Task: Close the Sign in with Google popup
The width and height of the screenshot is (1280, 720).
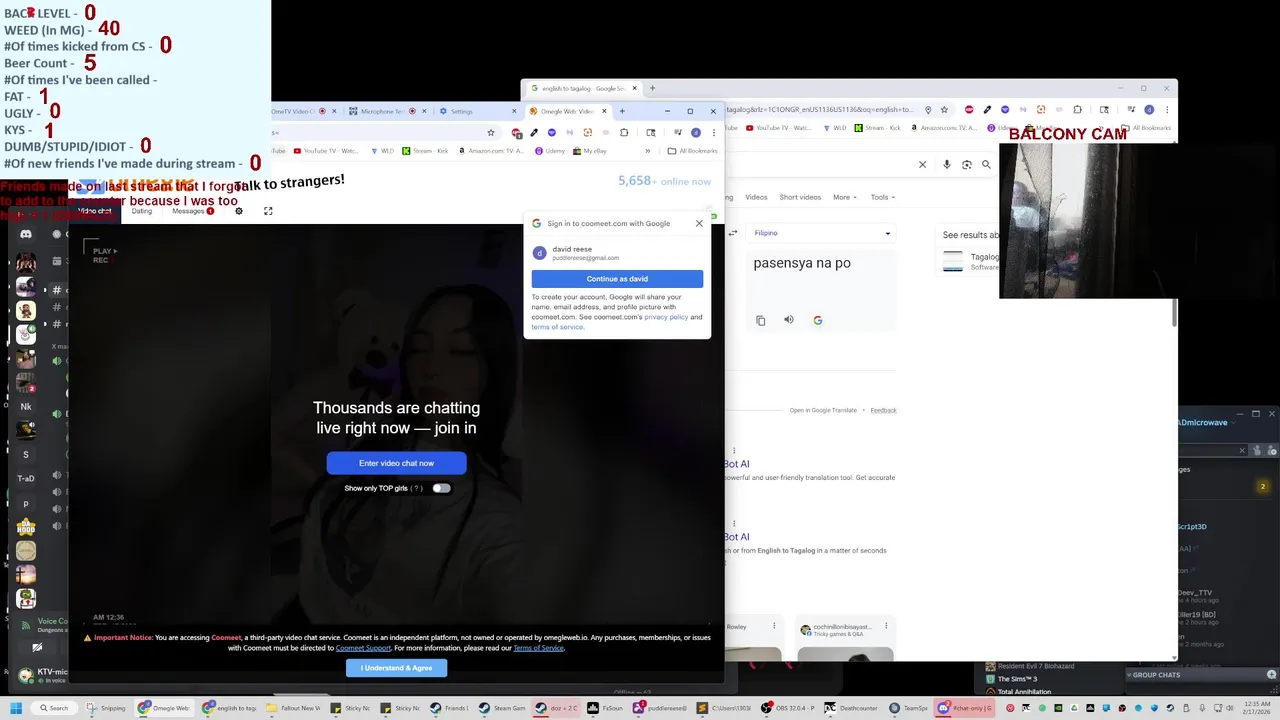Action: [699, 223]
